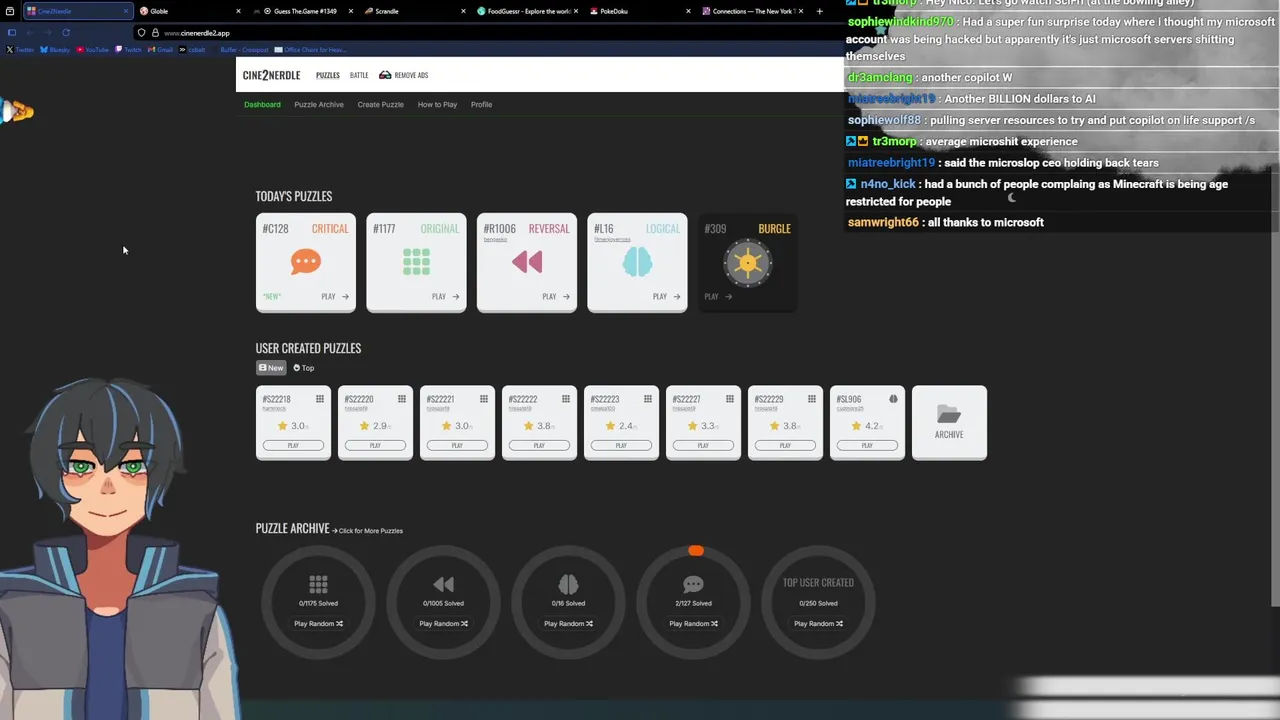Open the Twitter bookmark
The image size is (1280, 720).
[x=21, y=49]
